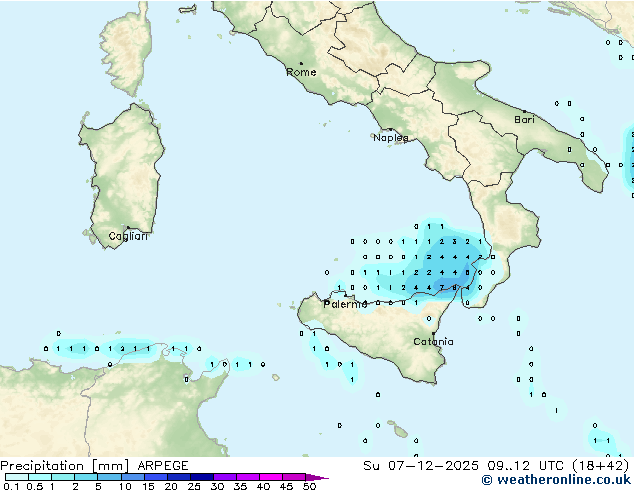634x490 pixels.
Task: Click the legend value 25
Action: click(194, 486)
